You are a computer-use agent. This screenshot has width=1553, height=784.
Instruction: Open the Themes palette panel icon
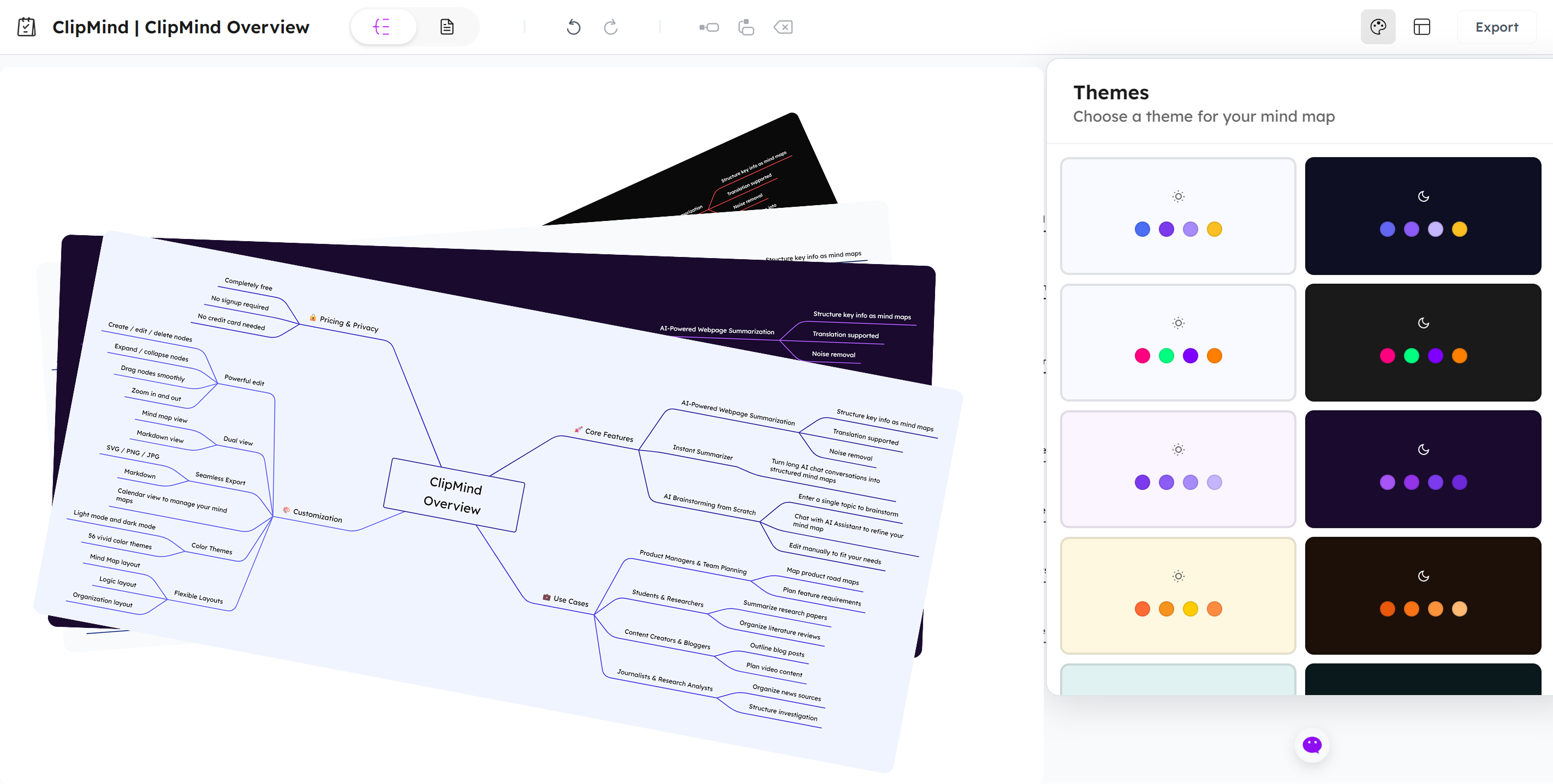coord(1379,27)
